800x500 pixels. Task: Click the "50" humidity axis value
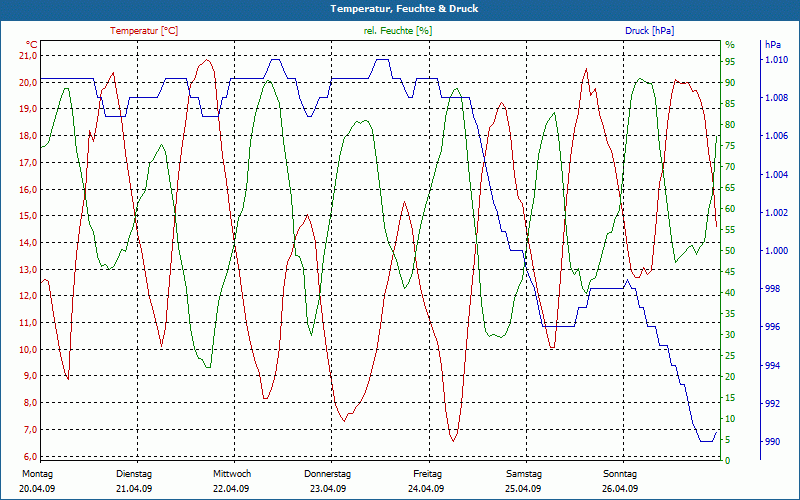(730, 251)
